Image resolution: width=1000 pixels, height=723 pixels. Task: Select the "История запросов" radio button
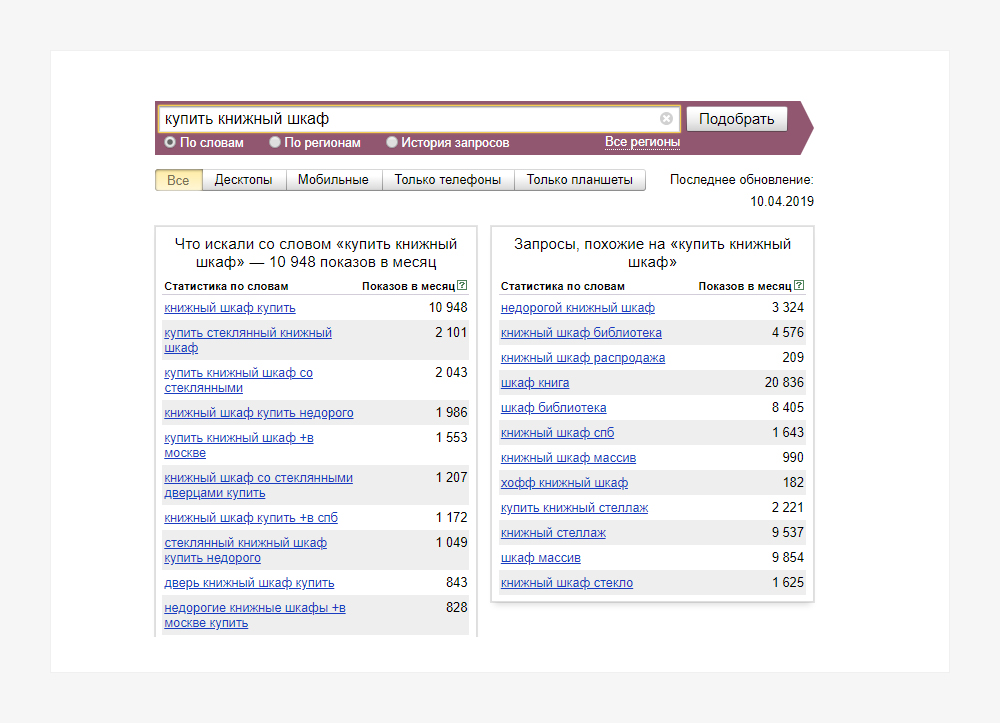[x=392, y=143]
